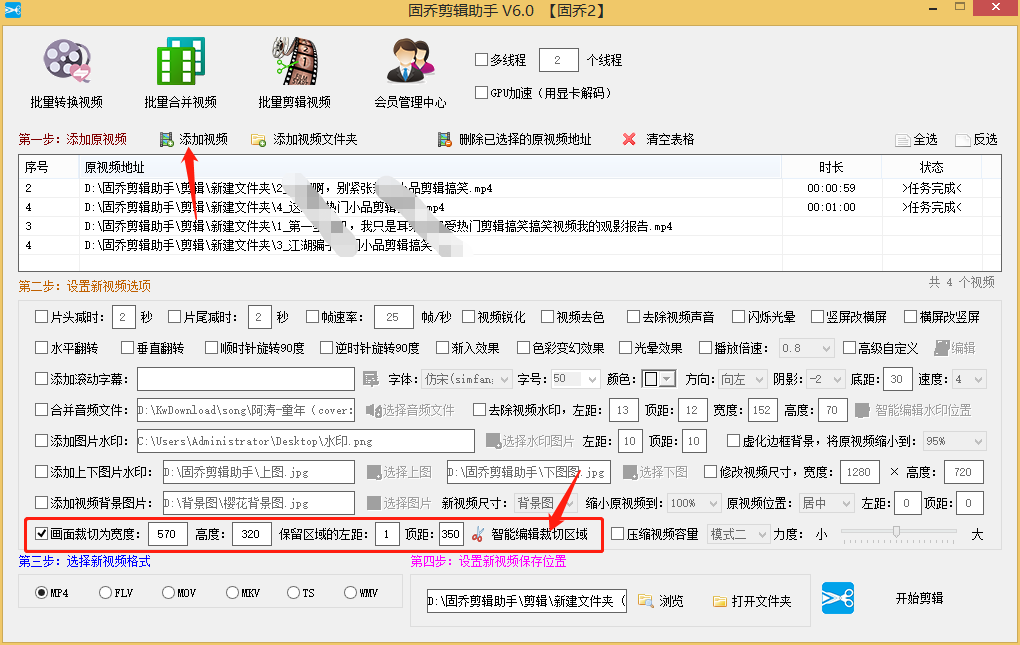Click the 选择上图 icon

[x=374, y=472]
